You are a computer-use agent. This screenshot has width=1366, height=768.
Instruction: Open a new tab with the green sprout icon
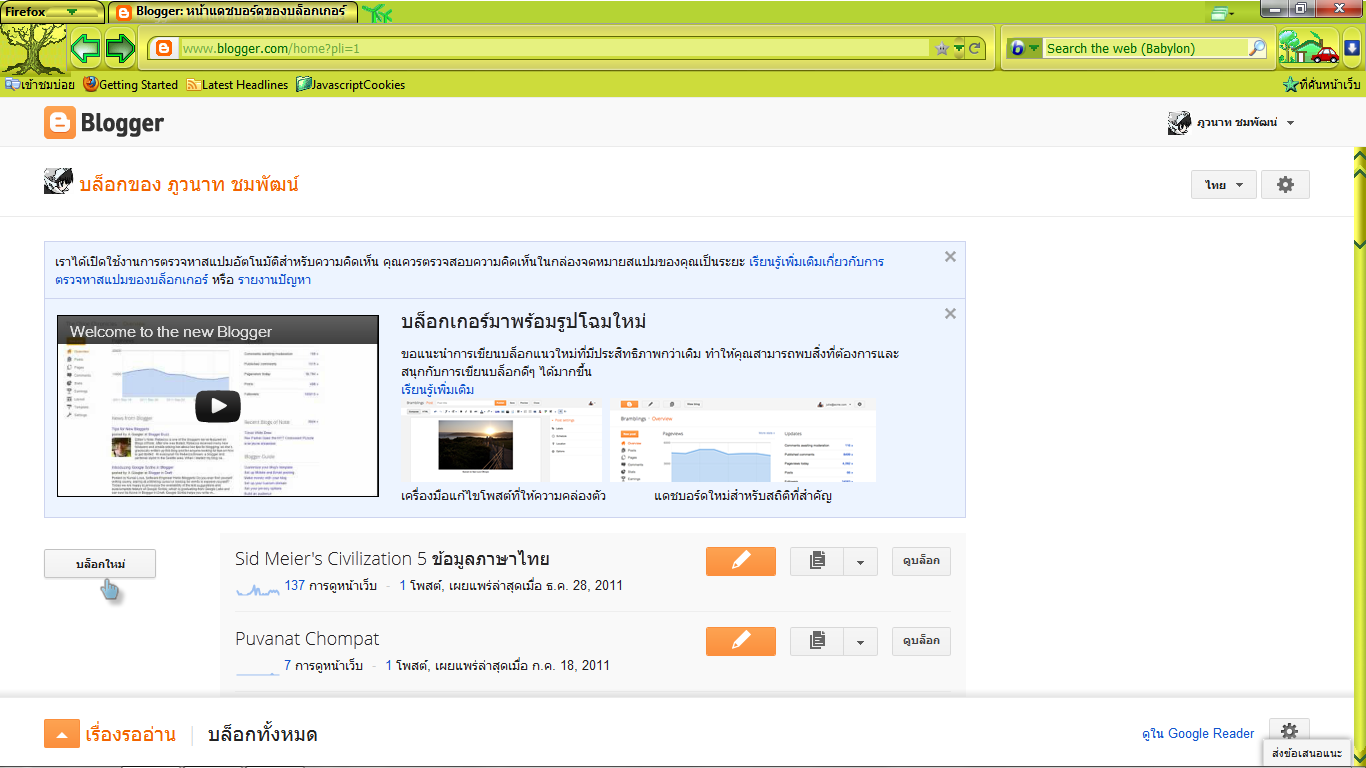(378, 13)
